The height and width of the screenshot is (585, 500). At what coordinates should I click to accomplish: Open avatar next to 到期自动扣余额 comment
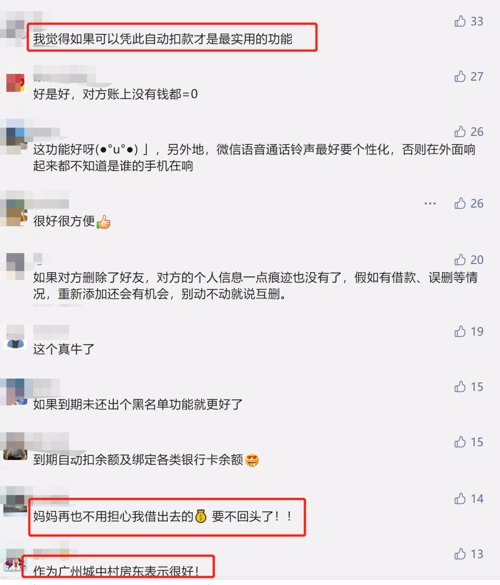[15, 449]
